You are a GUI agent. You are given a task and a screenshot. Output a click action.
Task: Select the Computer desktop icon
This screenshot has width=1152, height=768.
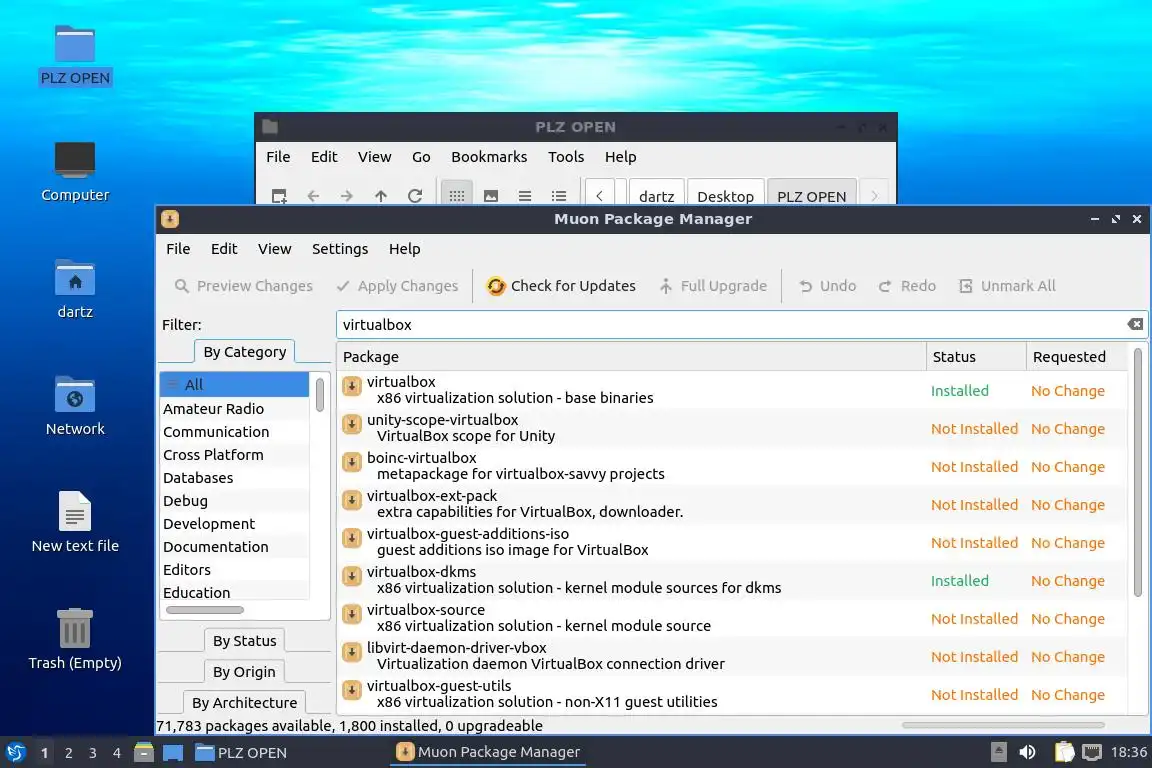75,160
